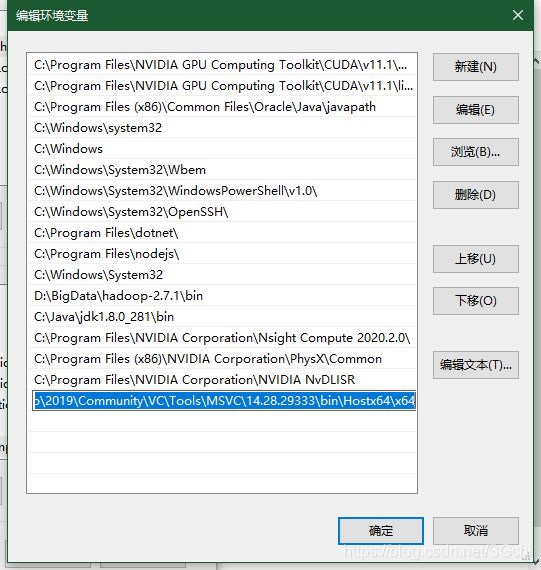Select the C:\Windows\system32 lowercase entry
Image resolution: width=541 pixels, height=570 pixels.
pos(223,128)
